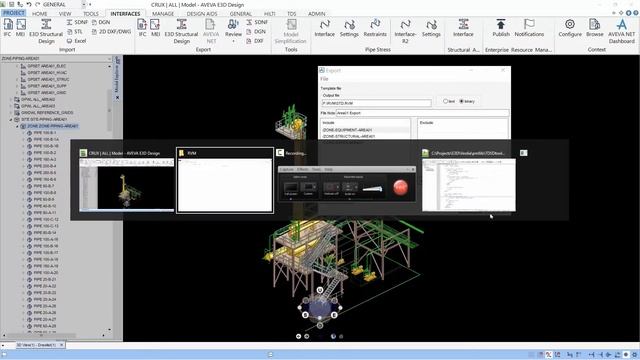Viewport: 640px width, 360px height.
Task: Click Excel import option
Action: (76, 41)
